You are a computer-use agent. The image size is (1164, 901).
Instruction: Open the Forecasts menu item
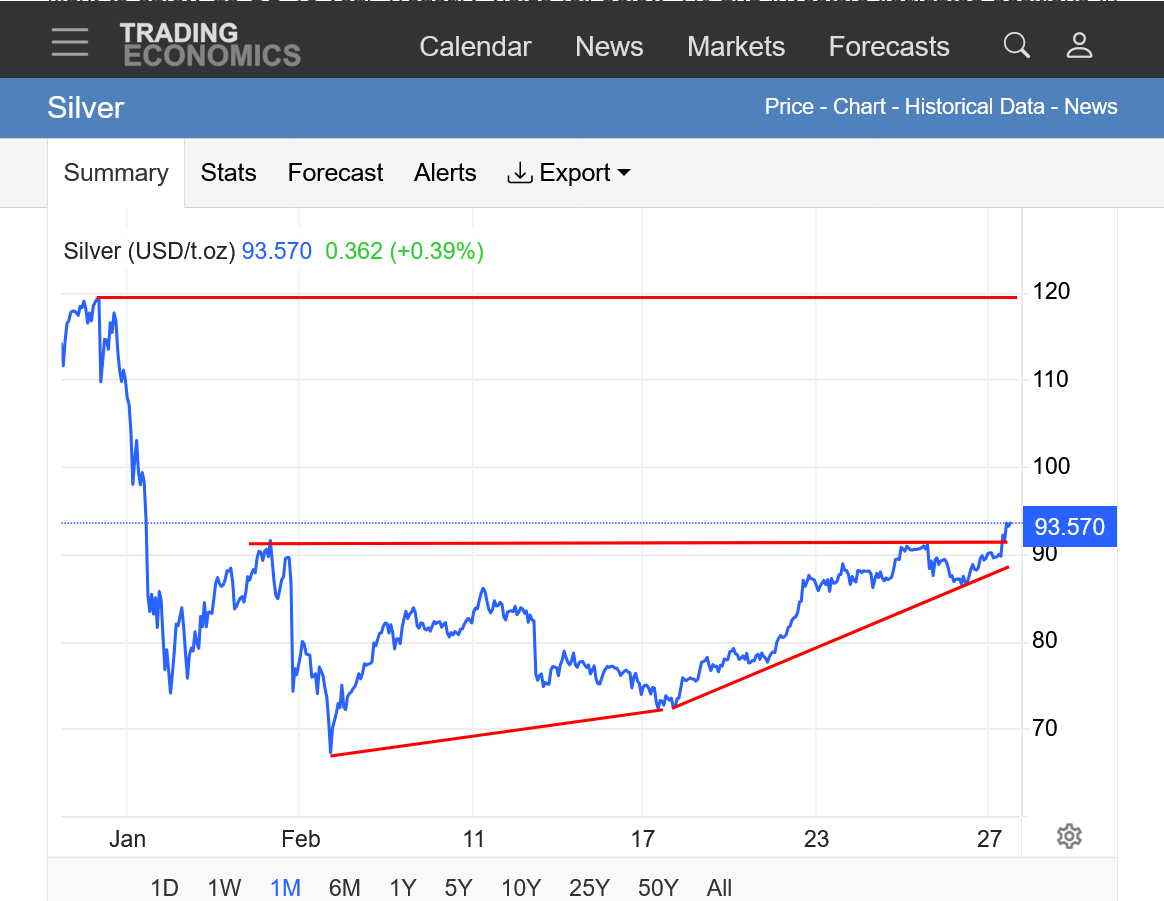(x=889, y=47)
